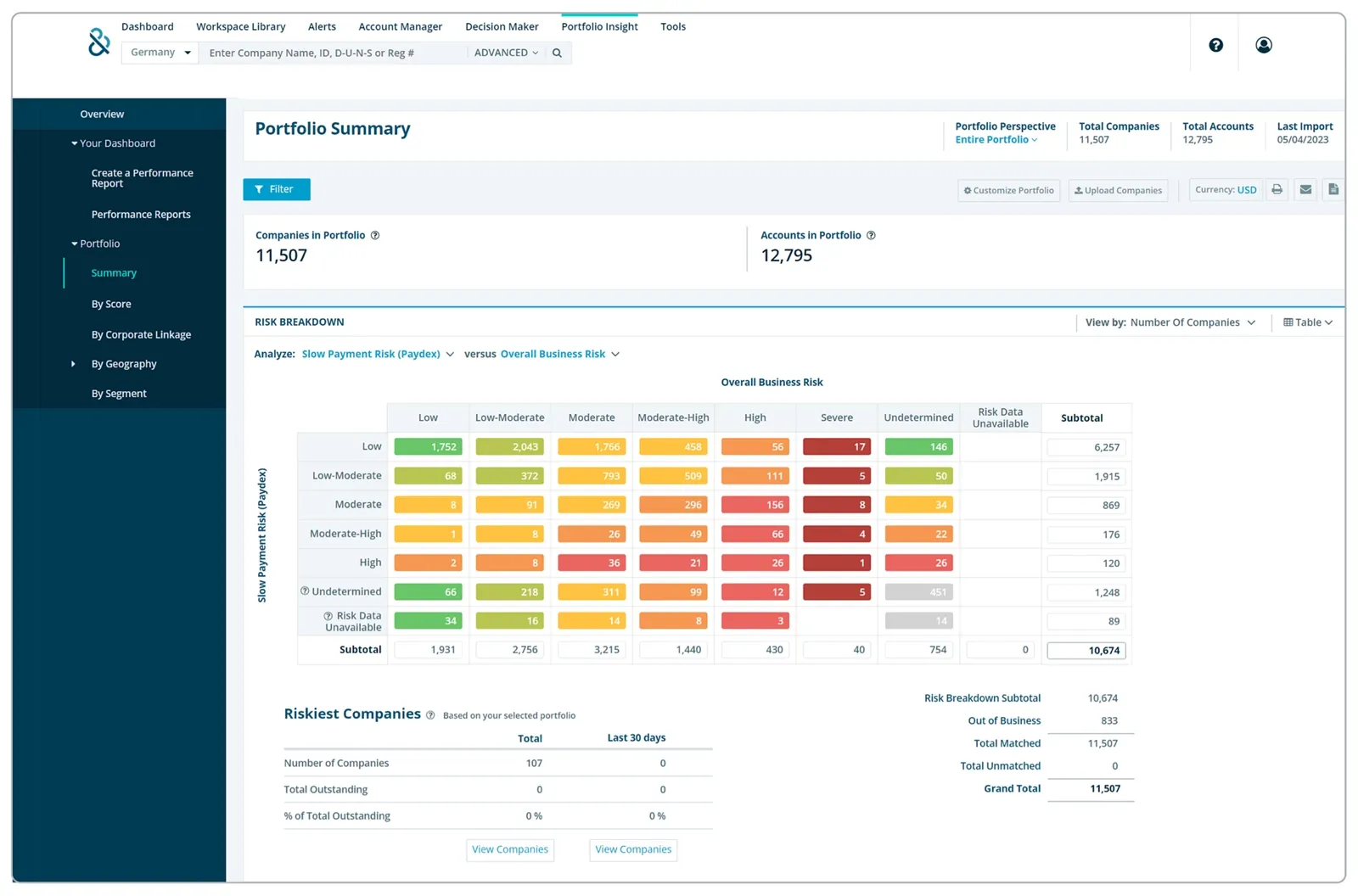1358x896 pixels.
Task: Click Grand Total value 11,507
Action: [1105, 789]
